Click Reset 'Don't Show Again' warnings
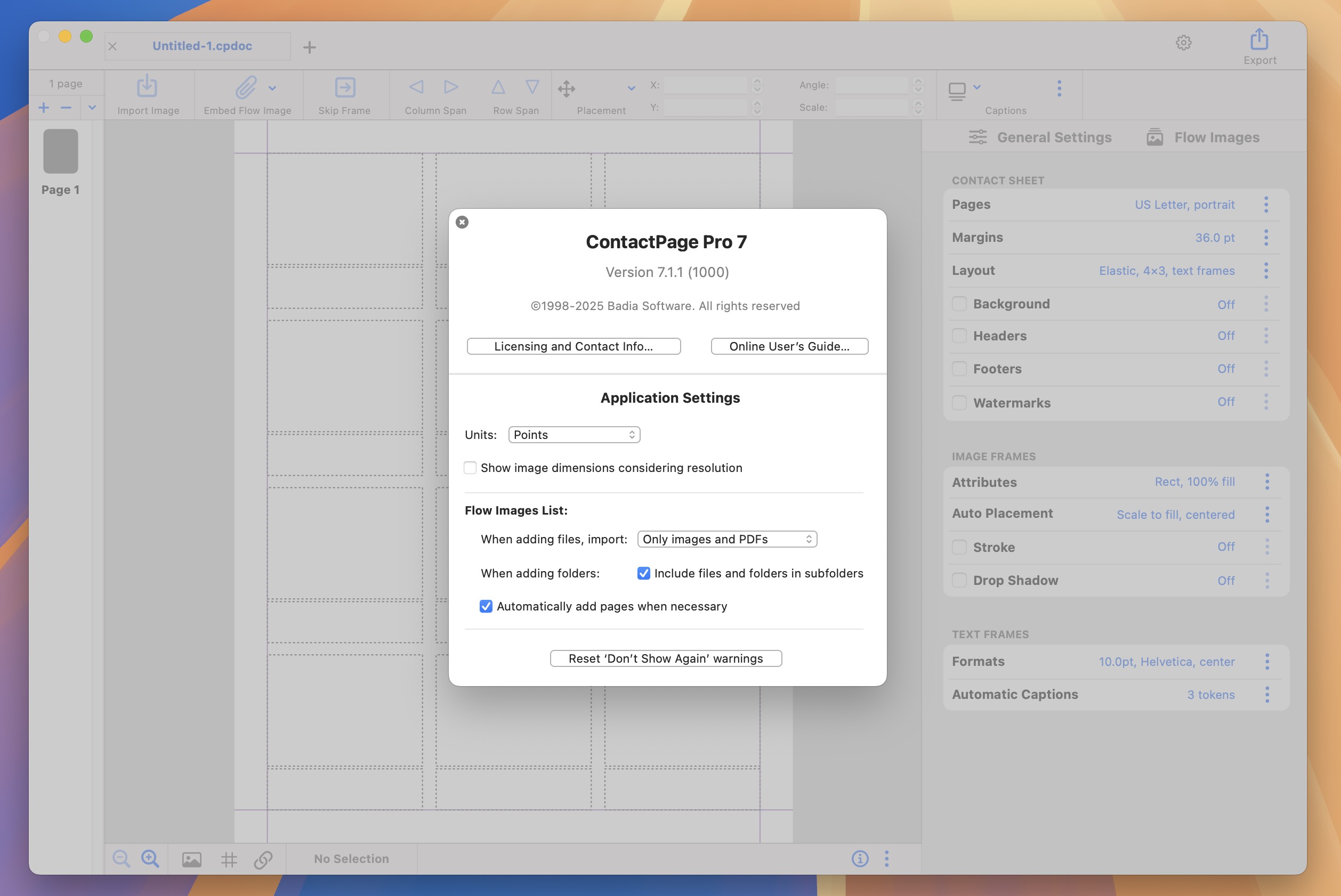The height and width of the screenshot is (896, 1341). pos(666,658)
